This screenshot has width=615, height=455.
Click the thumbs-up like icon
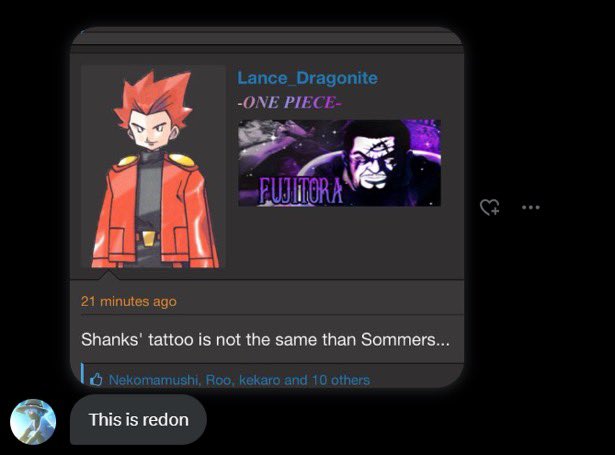pos(96,379)
